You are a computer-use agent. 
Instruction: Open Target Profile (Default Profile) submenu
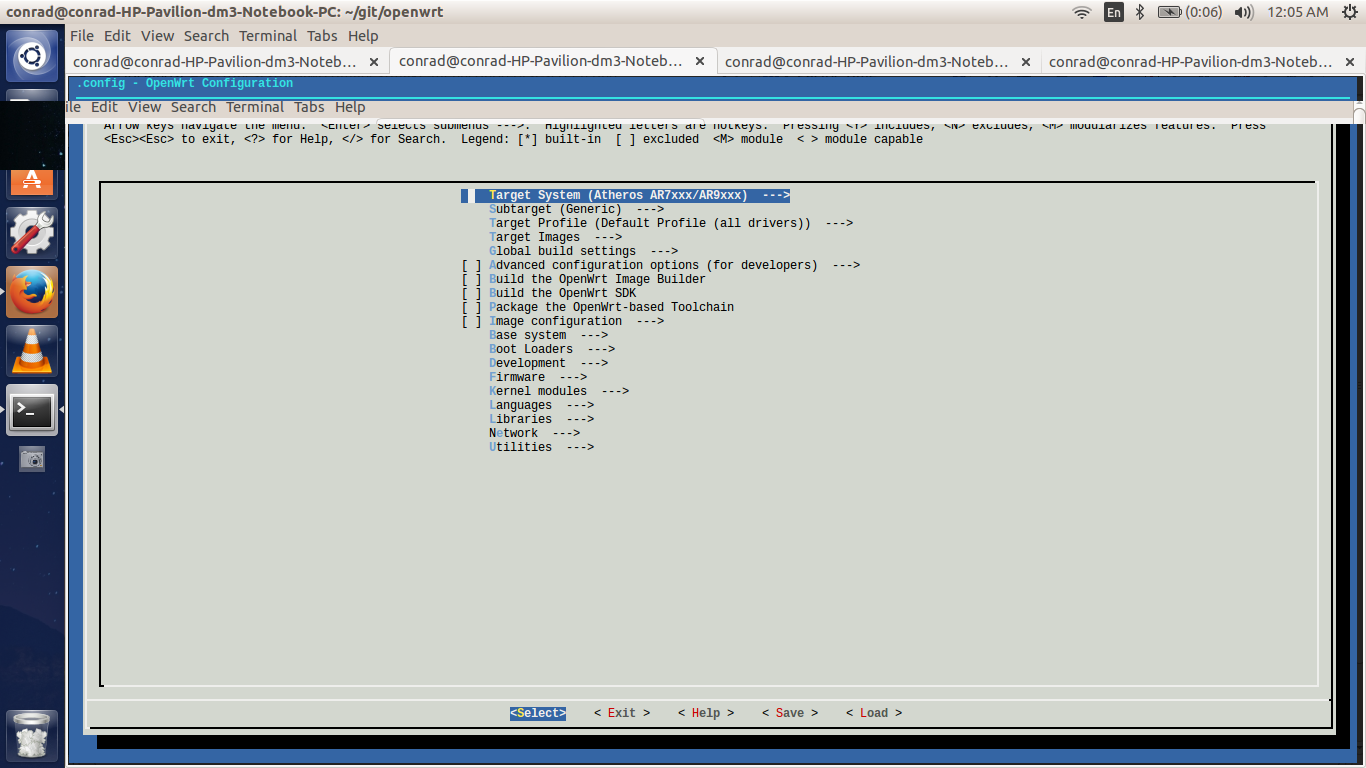pyautogui.click(x=671, y=224)
